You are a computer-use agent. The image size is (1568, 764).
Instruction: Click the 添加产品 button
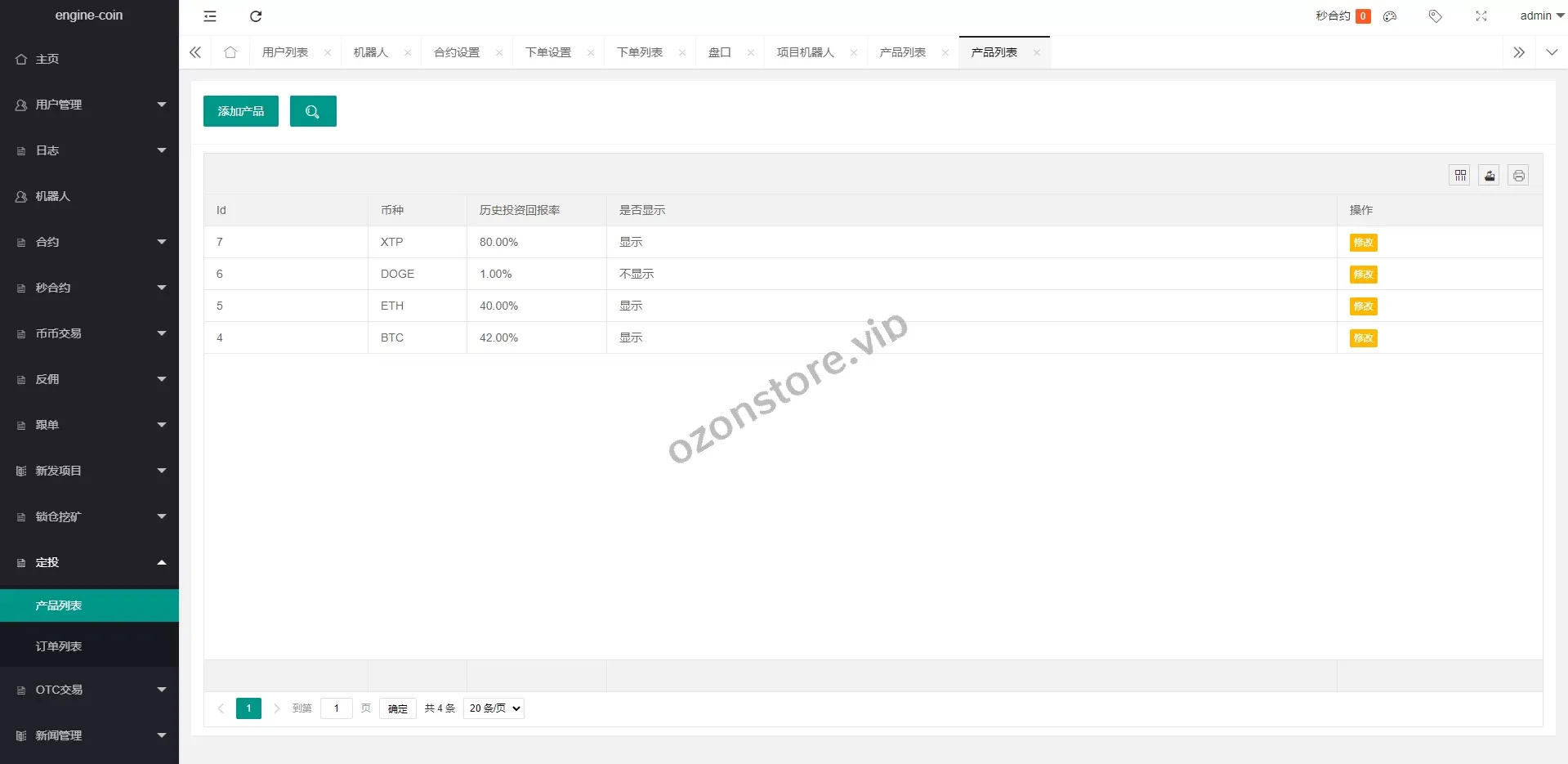[241, 111]
